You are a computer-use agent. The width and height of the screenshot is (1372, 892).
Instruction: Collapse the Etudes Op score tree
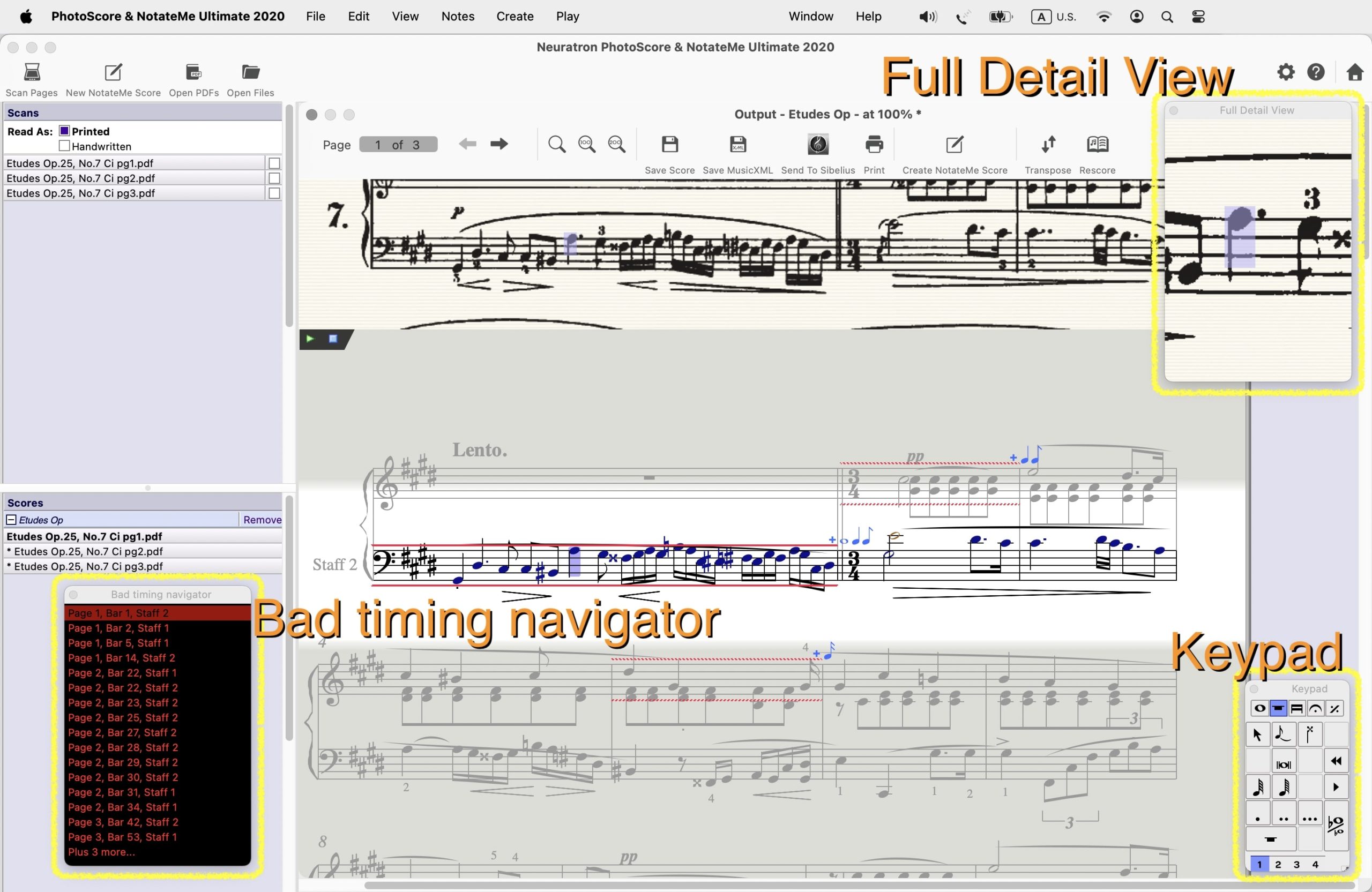coord(11,520)
